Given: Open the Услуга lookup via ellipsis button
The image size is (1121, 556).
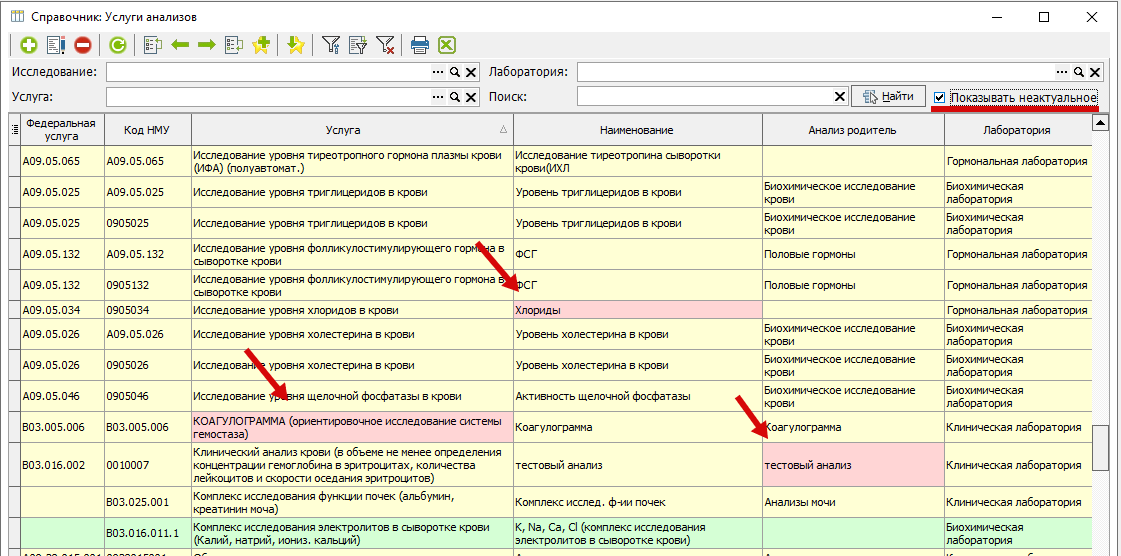Looking at the screenshot, I should [x=438, y=96].
